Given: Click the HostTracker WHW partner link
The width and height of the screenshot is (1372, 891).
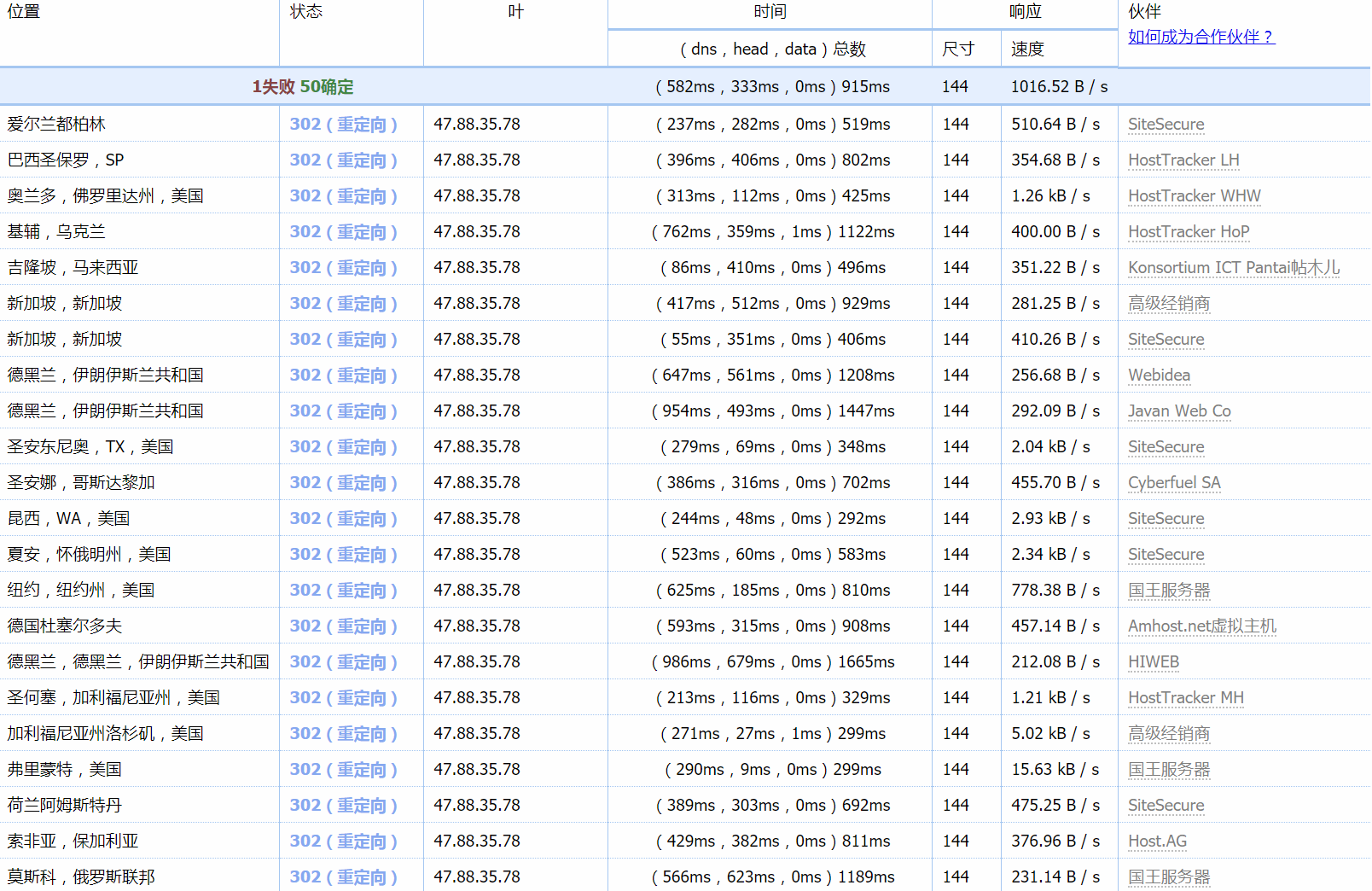Looking at the screenshot, I should tap(1194, 196).
